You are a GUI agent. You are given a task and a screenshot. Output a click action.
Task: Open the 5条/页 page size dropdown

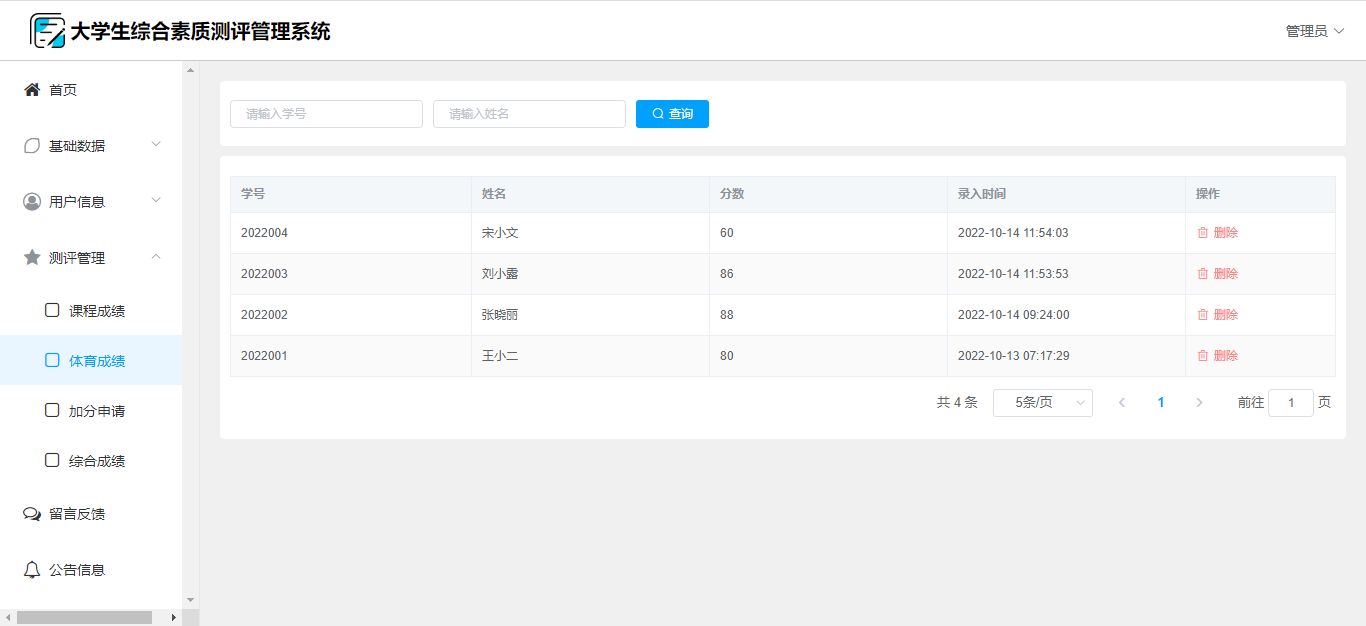coord(1042,403)
